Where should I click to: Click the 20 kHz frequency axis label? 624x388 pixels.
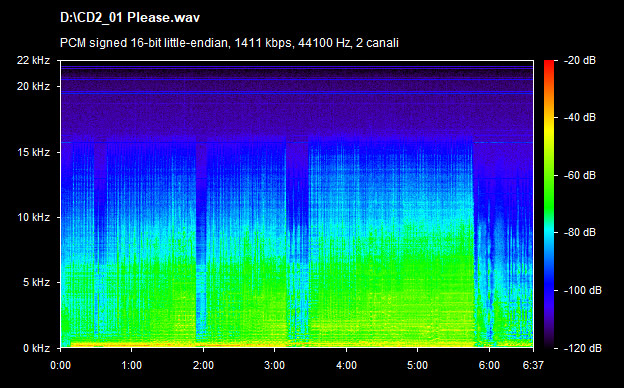point(33,86)
